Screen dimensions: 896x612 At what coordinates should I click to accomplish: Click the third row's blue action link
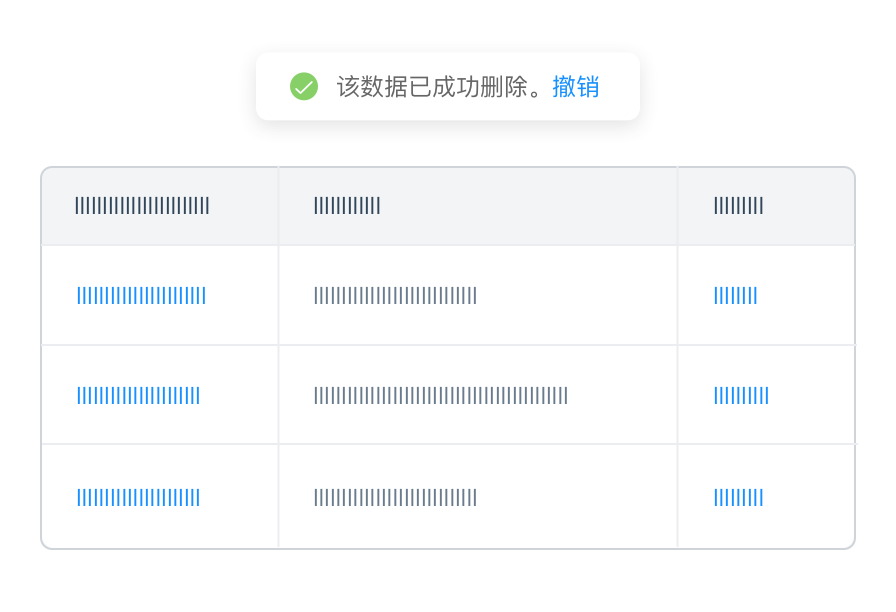(738, 497)
